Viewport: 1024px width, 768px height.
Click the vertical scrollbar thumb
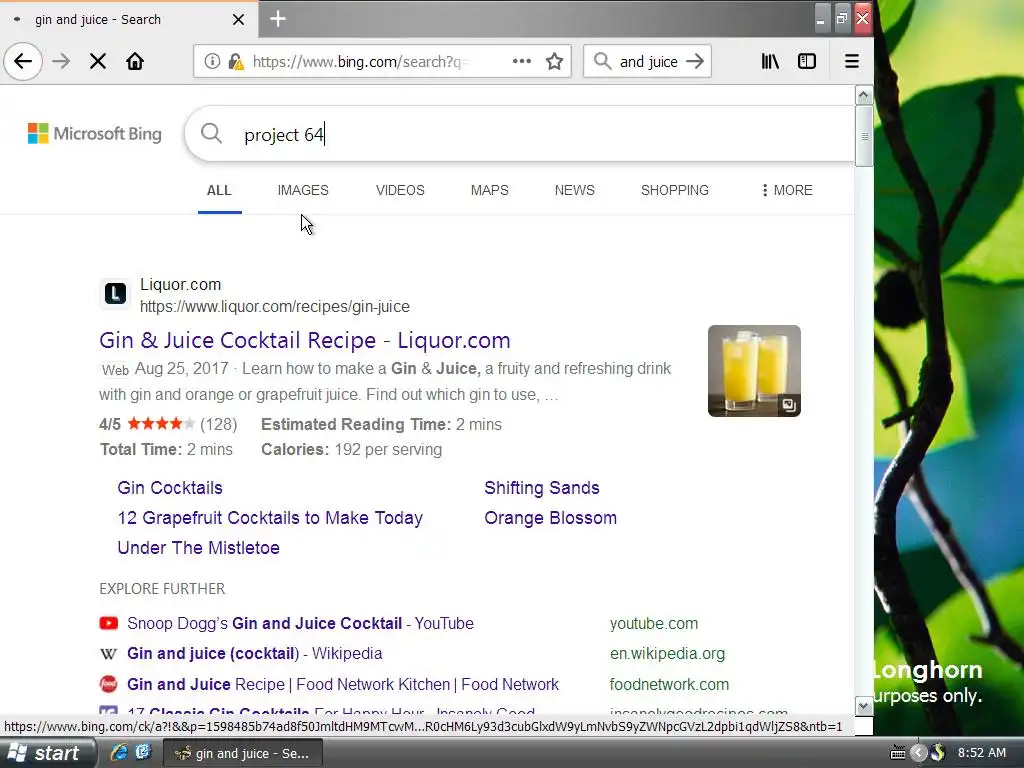point(864,136)
